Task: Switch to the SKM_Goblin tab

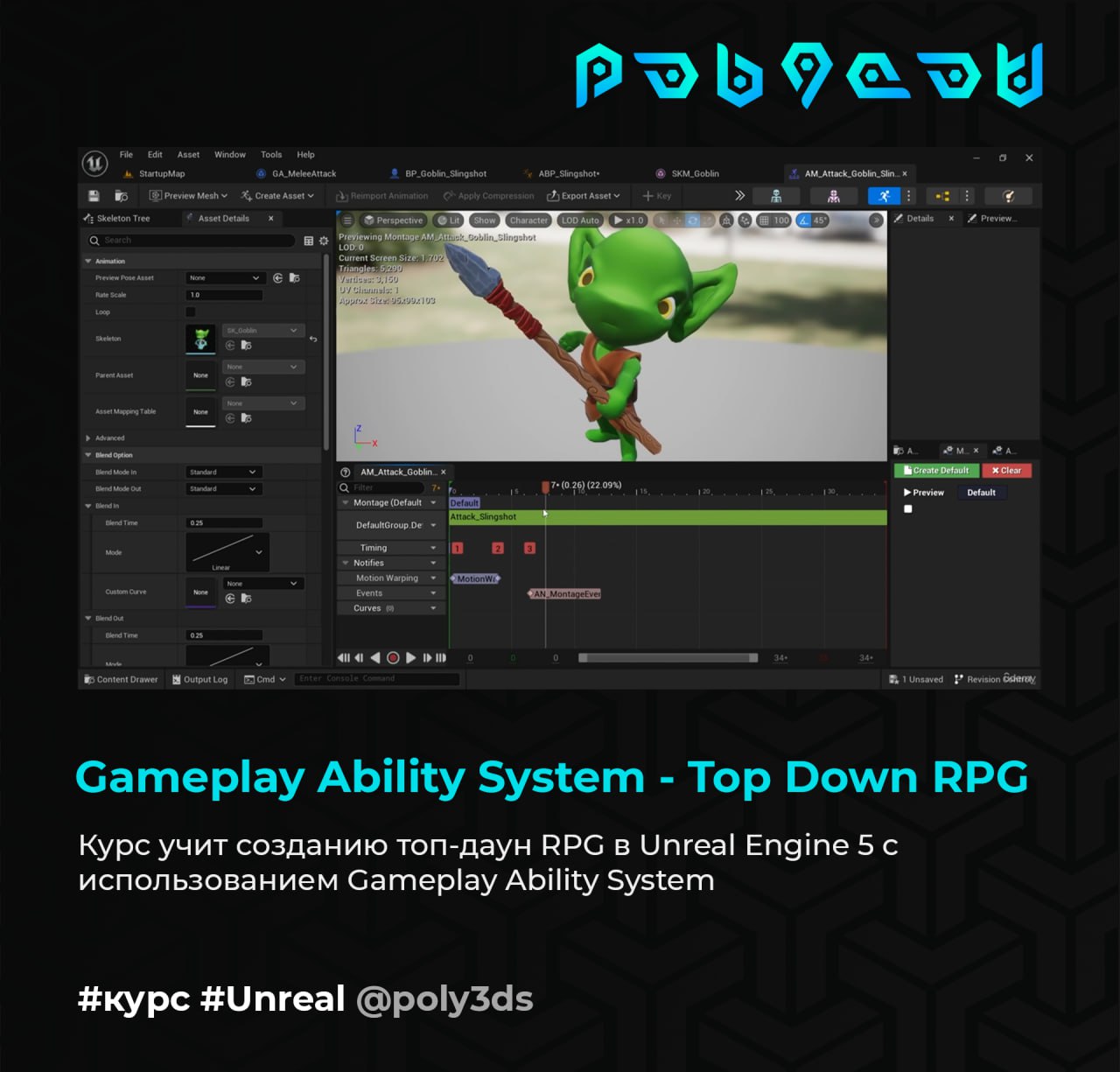Action: [x=688, y=174]
